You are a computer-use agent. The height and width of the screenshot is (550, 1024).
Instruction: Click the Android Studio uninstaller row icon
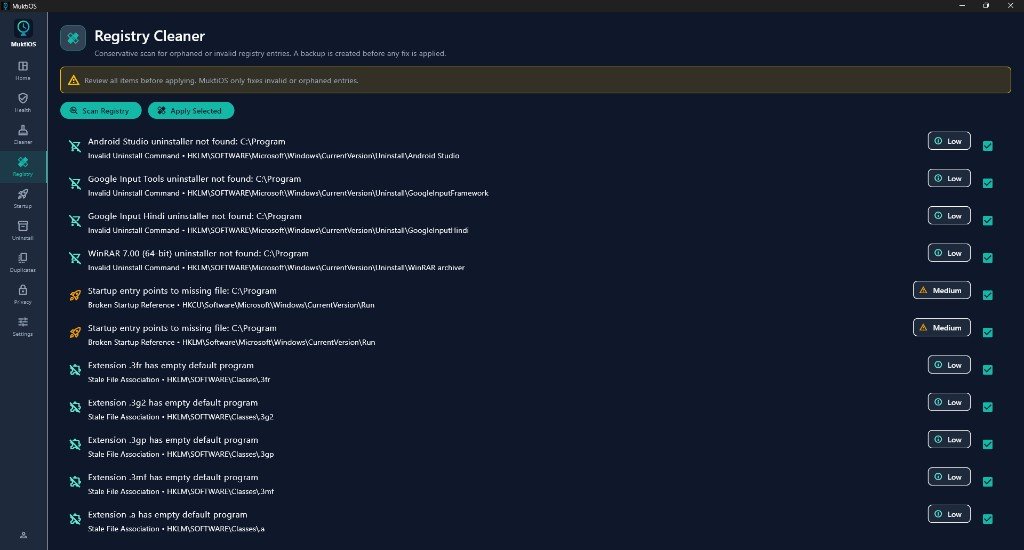click(75, 147)
